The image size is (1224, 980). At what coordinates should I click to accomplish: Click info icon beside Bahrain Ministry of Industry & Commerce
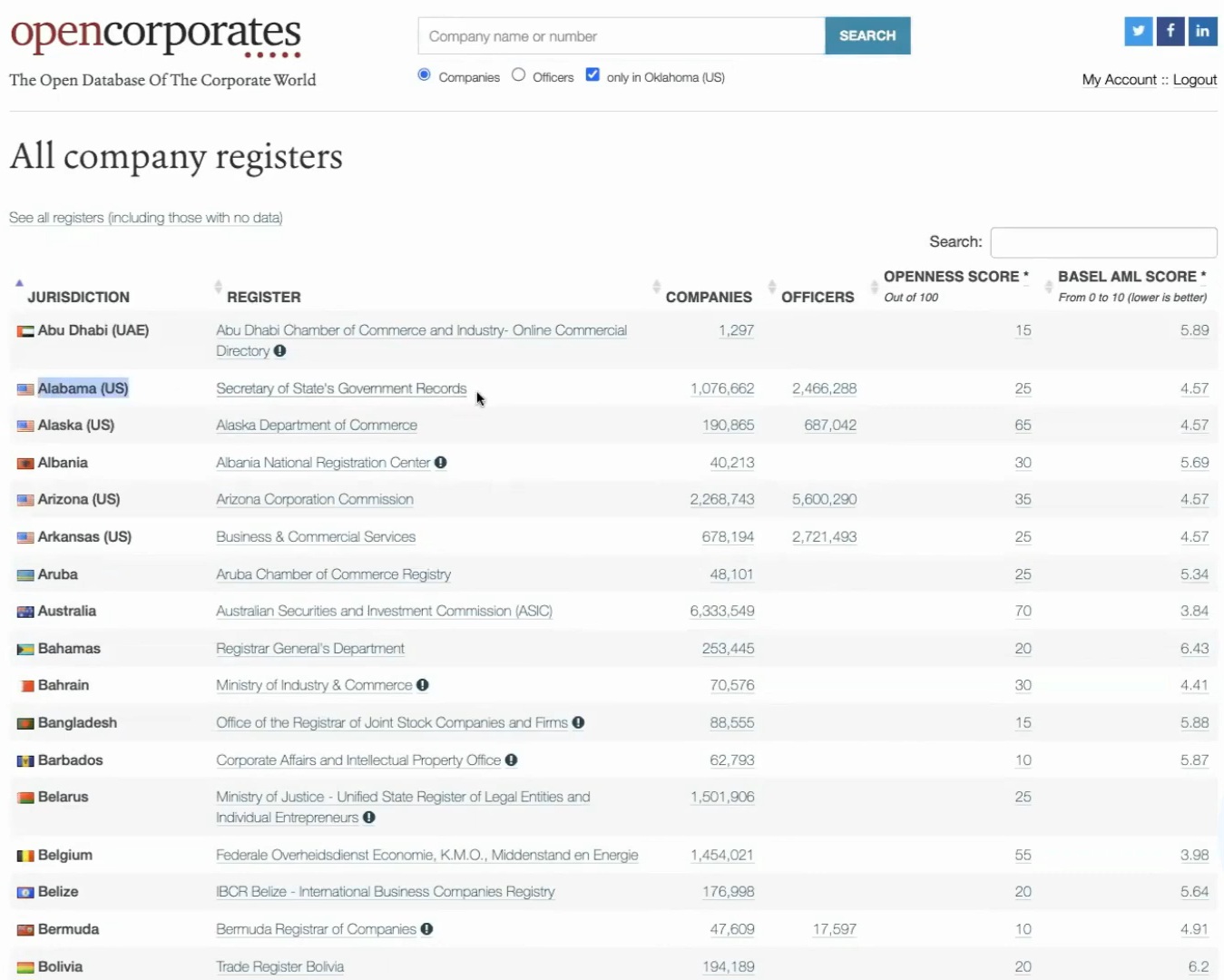point(423,685)
